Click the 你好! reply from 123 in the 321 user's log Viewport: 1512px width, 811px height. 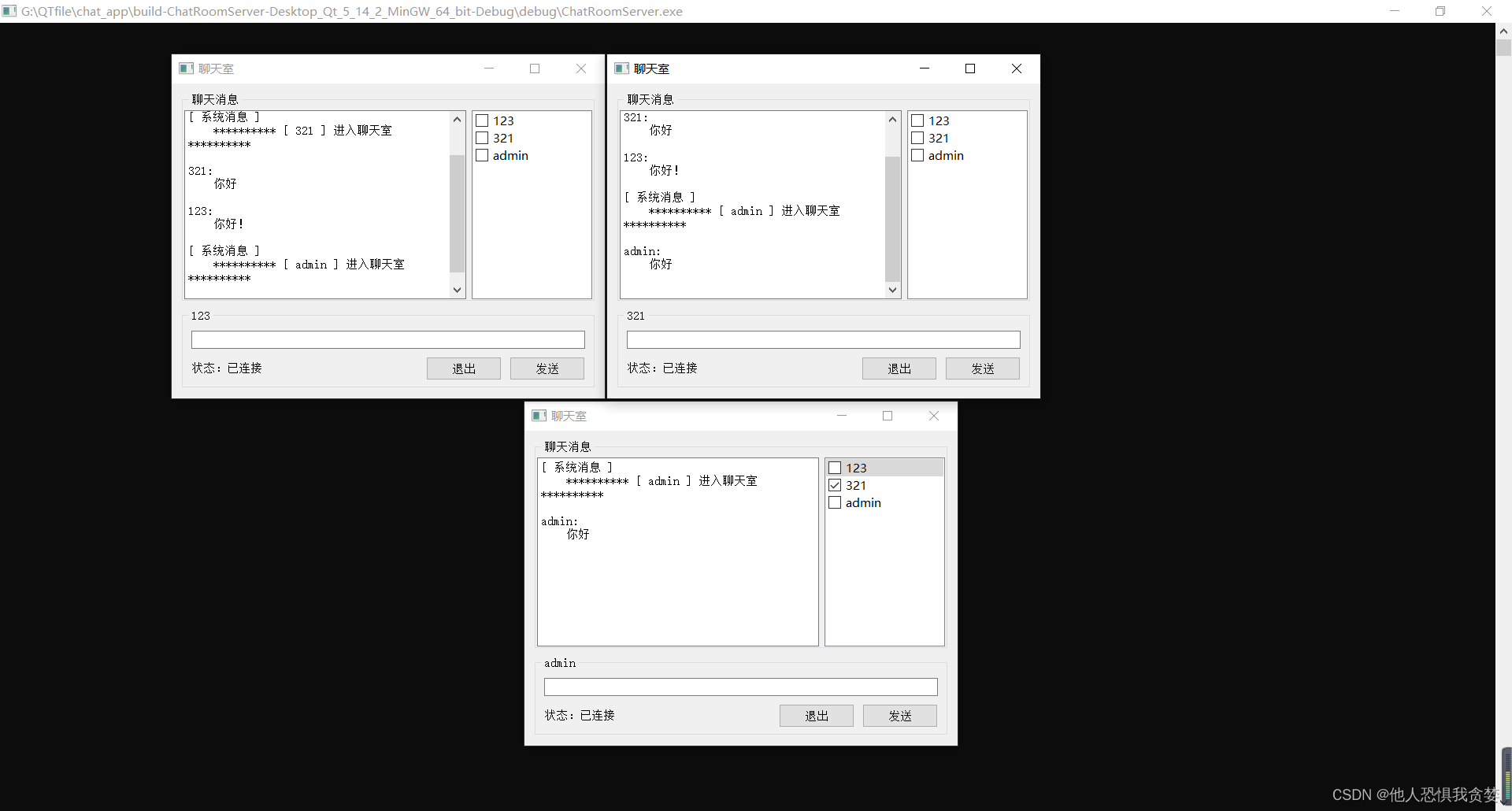coord(664,171)
